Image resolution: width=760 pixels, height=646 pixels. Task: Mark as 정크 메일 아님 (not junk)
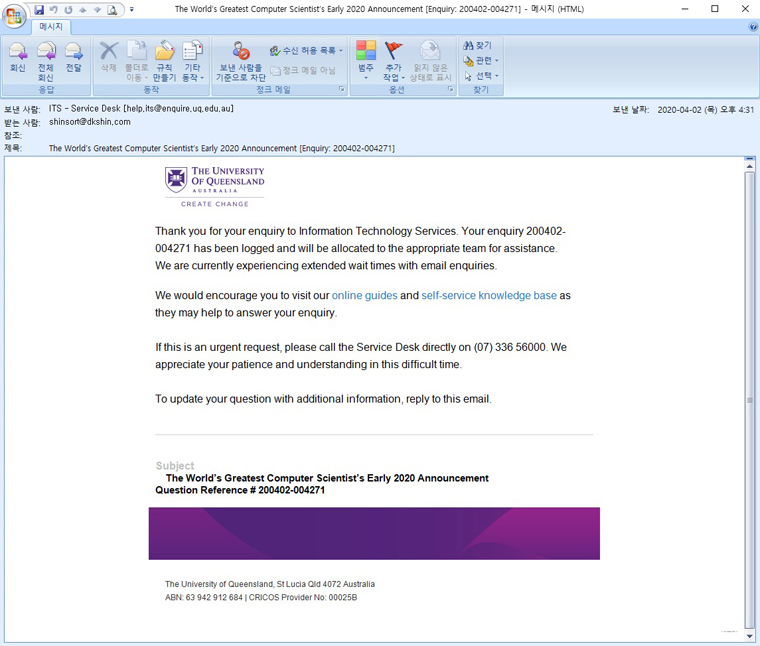(303, 70)
